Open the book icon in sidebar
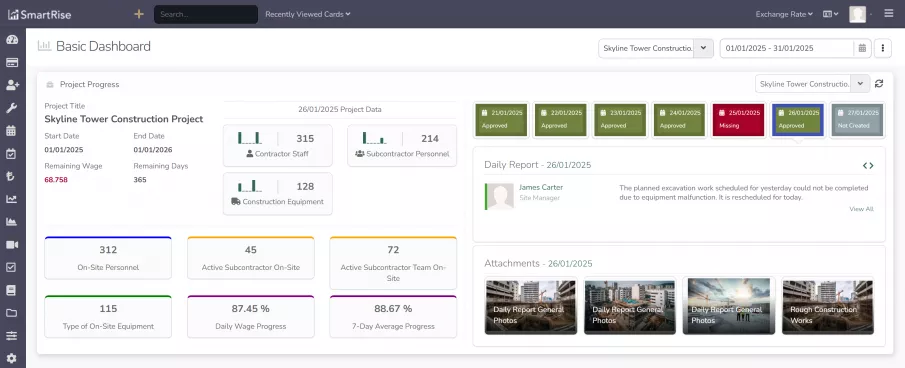This screenshot has height=368, width=905. pyautogui.click(x=11, y=290)
